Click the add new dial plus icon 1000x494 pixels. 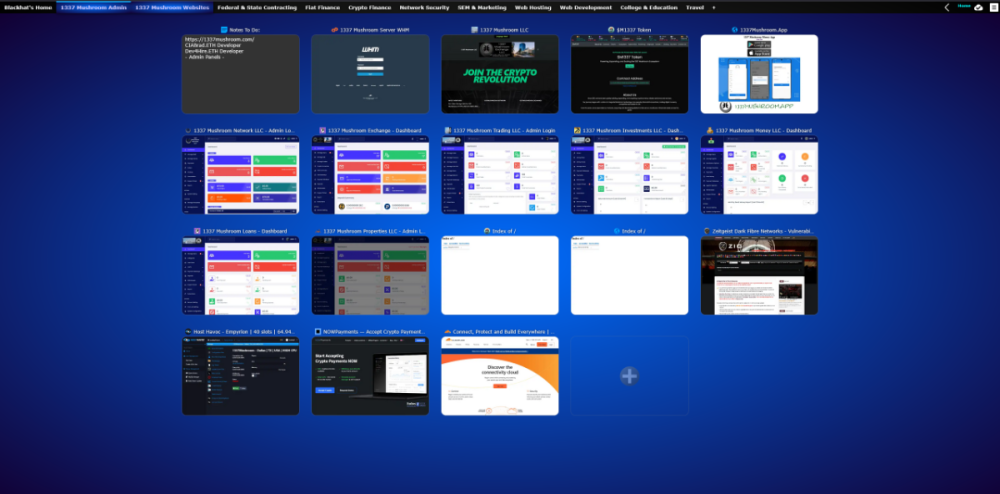pyautogui.click(x=629, y=376)
